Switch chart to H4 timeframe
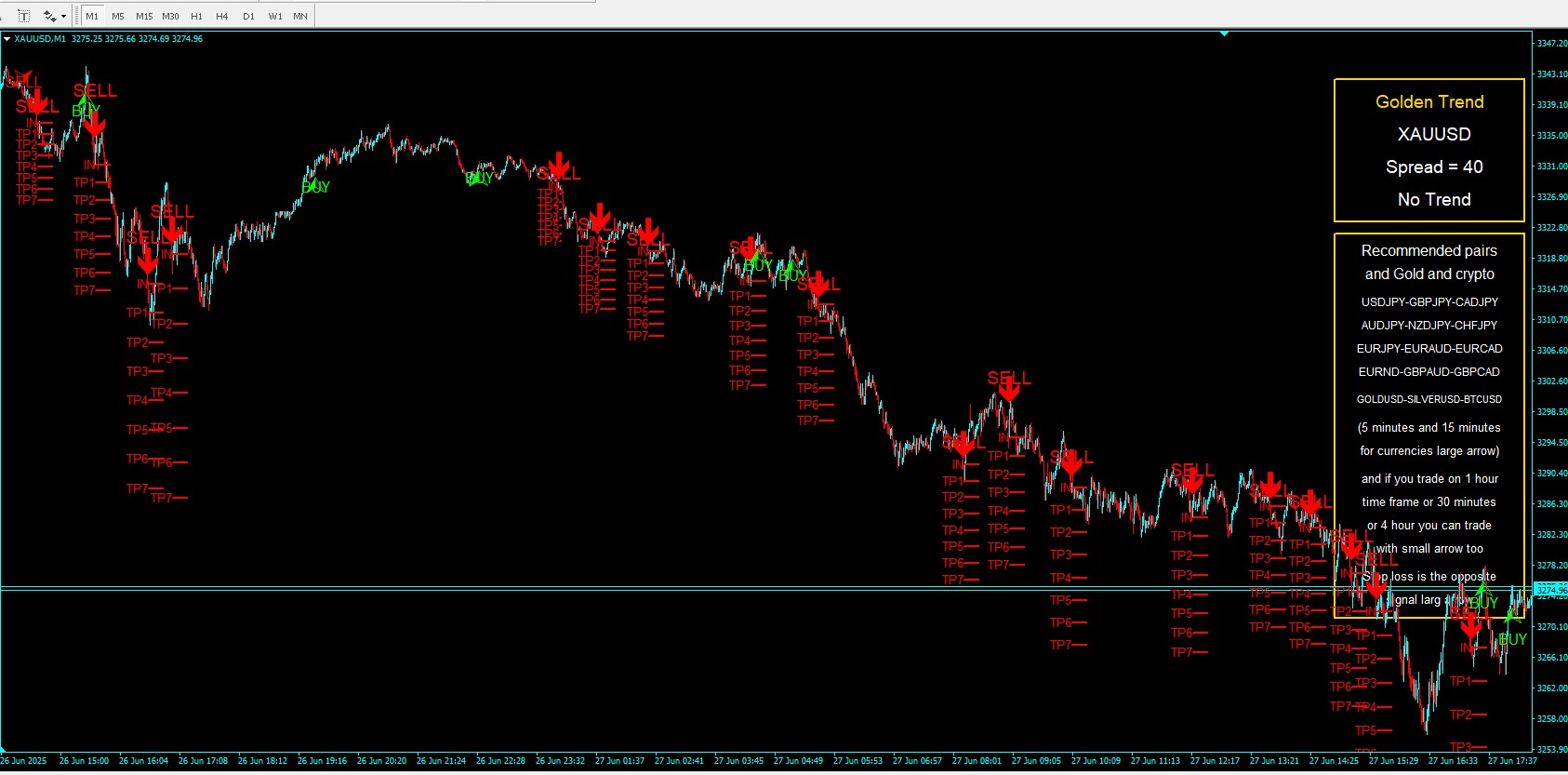 (x=222, y=16)
